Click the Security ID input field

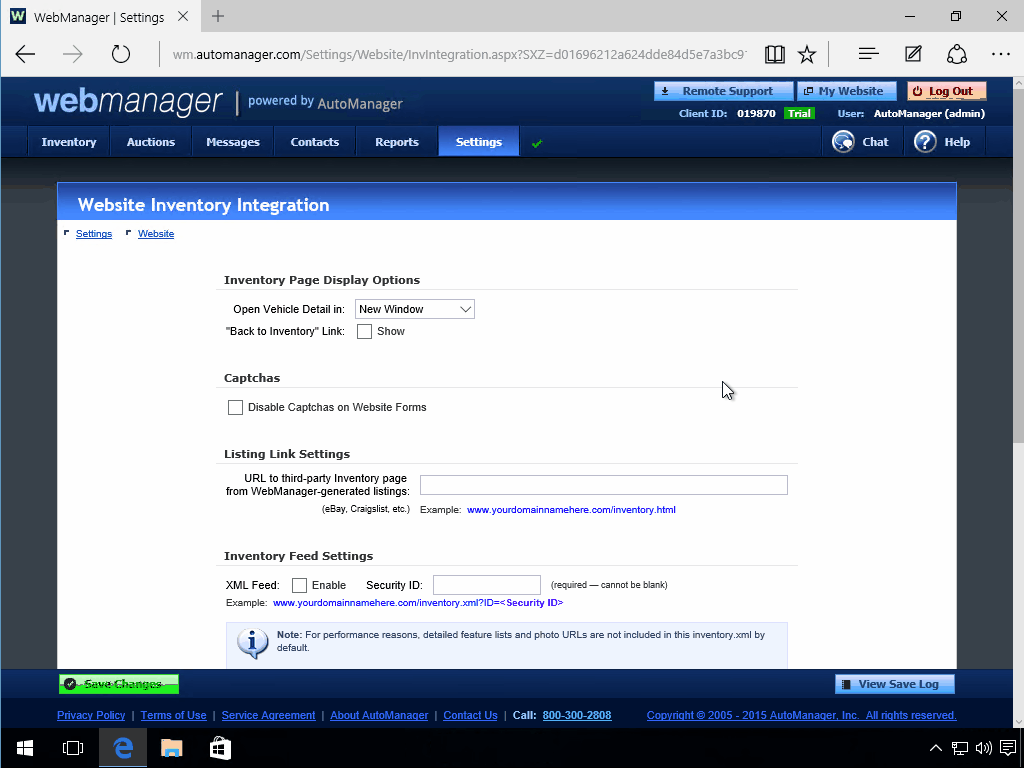coord(486,584)
